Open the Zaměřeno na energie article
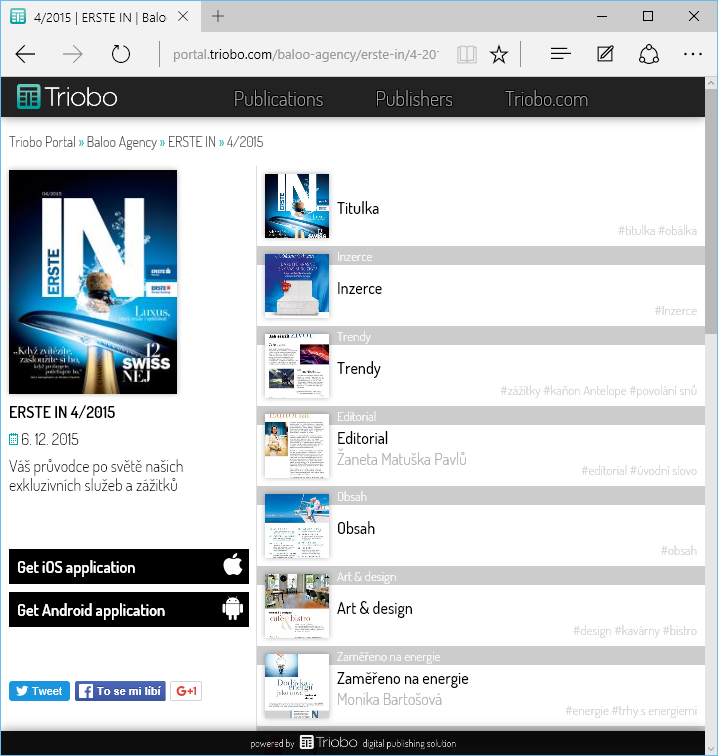This screenshot has width=718, height=756. (403, 678)
